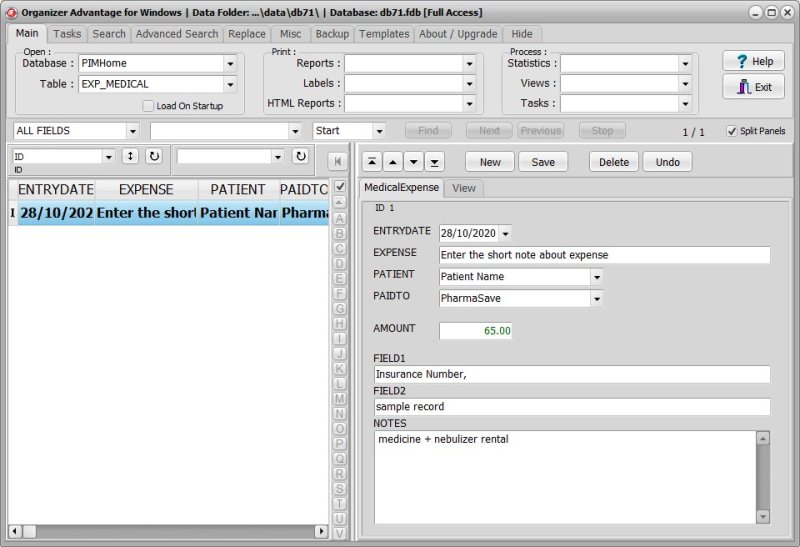The height and width of the screenshot is (547, 800).
Task: Enable Load On Startup checkbox
Action: pyautogui.click(x=148, y=106)
